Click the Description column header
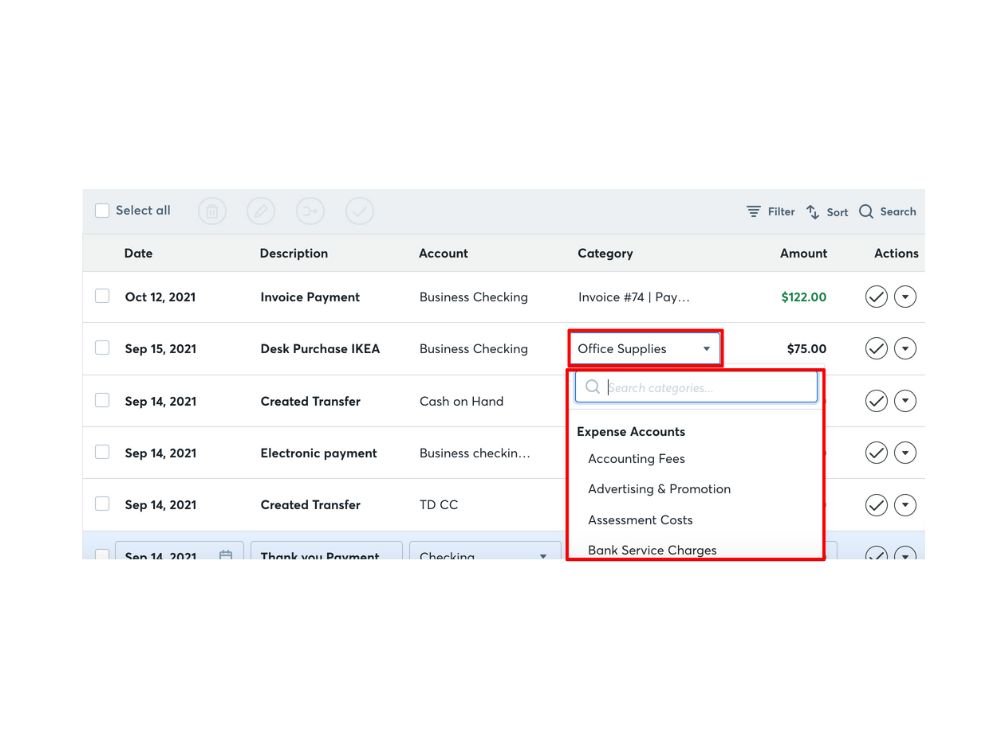1000x750 pixels. pyautogui.click(x=294, y=253)
